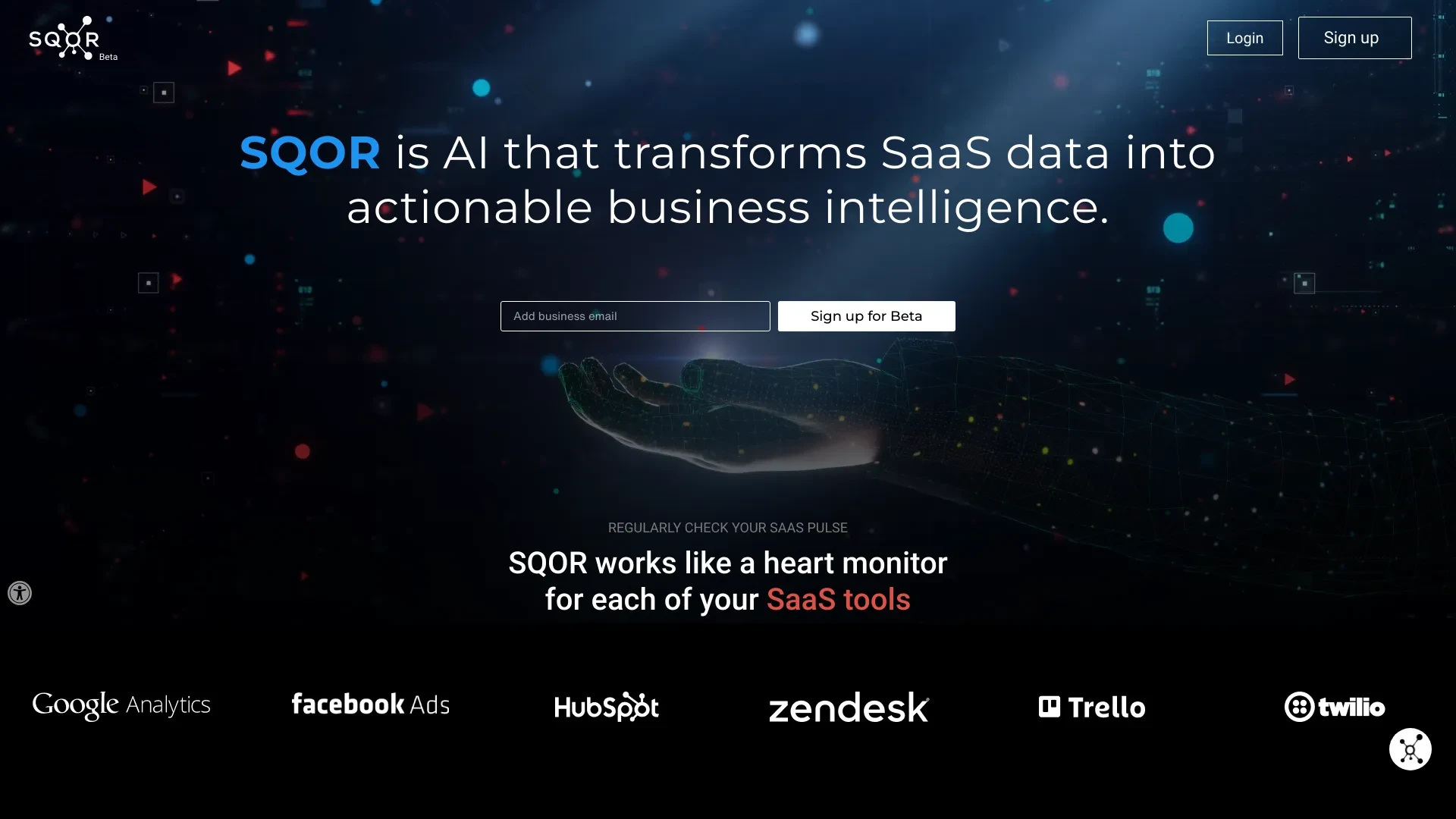Select the business email input field
Viewport: 1456px width, 819px height.
coord(635,316)
